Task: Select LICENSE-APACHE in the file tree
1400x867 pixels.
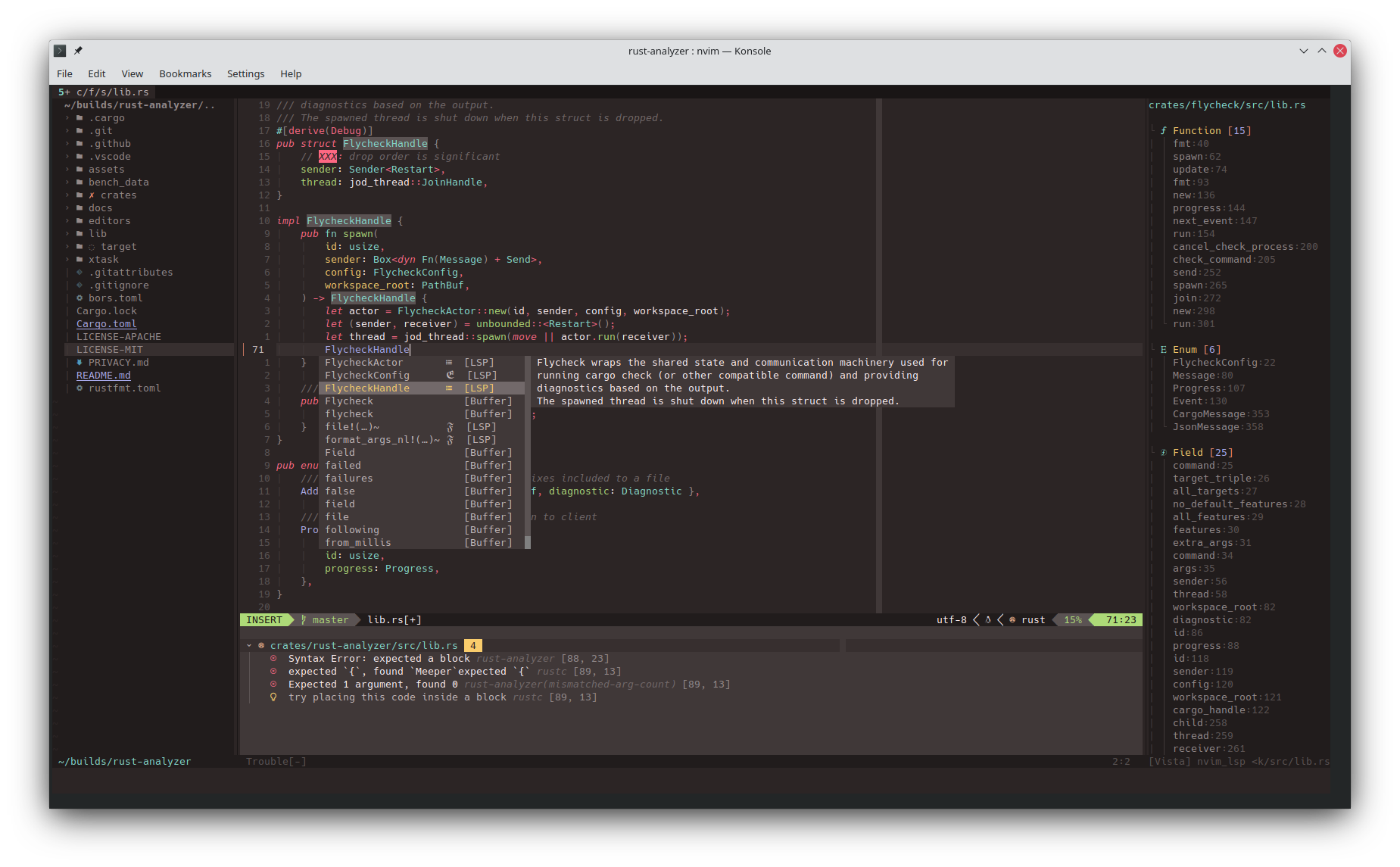Action: point(119,337)
